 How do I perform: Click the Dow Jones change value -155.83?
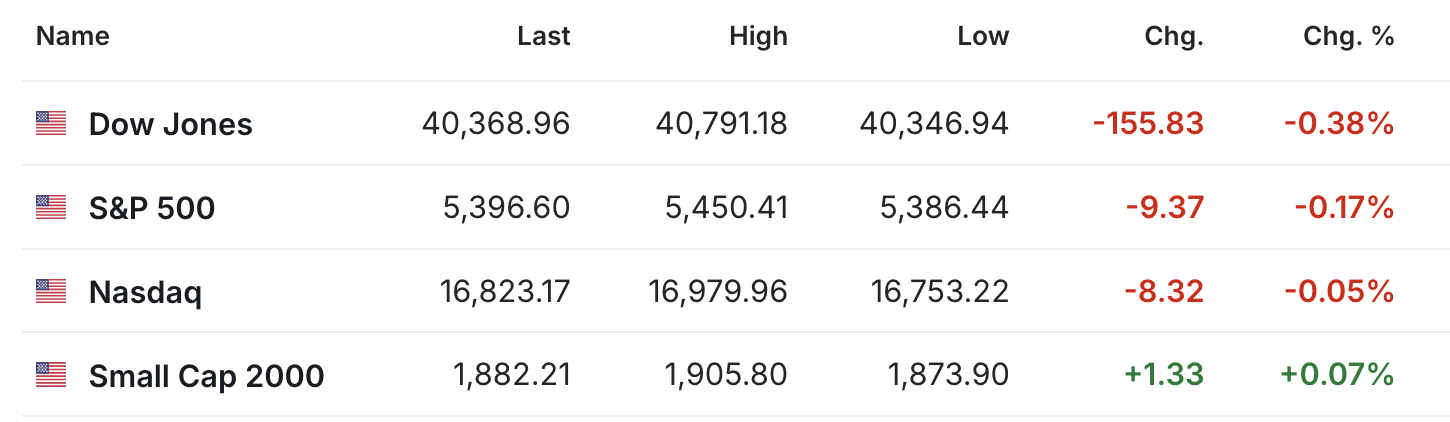point(1148,124)
